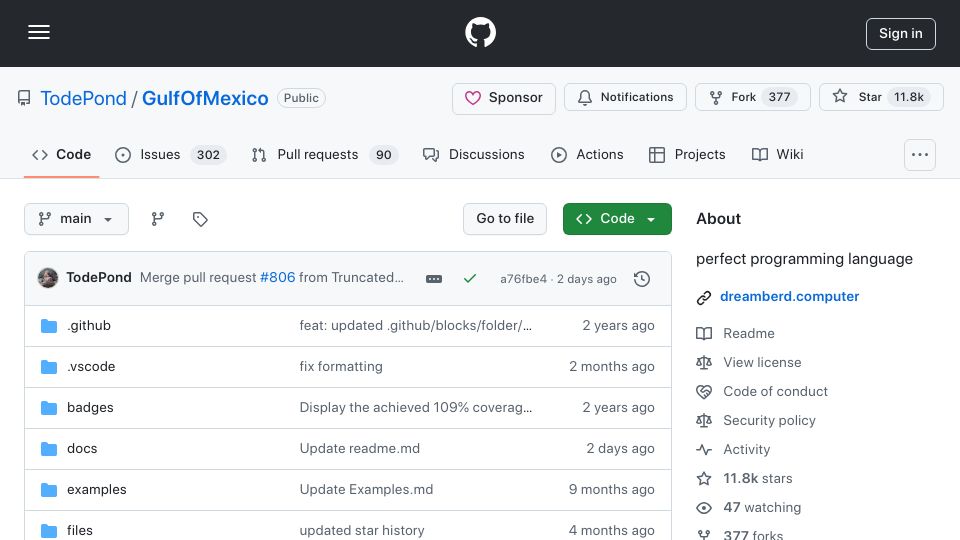
Task: Open the files folder
Action: [x=80, y=531]
